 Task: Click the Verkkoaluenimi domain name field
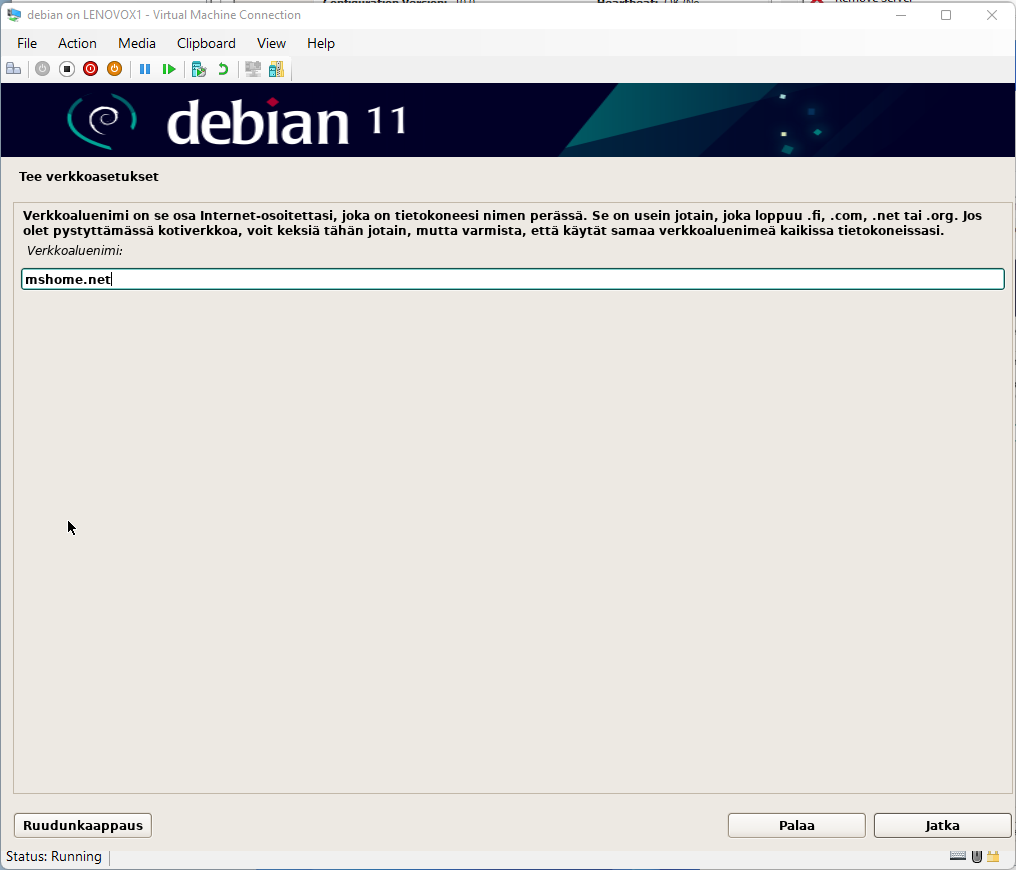pyautogui.click(x=512, y=279)
